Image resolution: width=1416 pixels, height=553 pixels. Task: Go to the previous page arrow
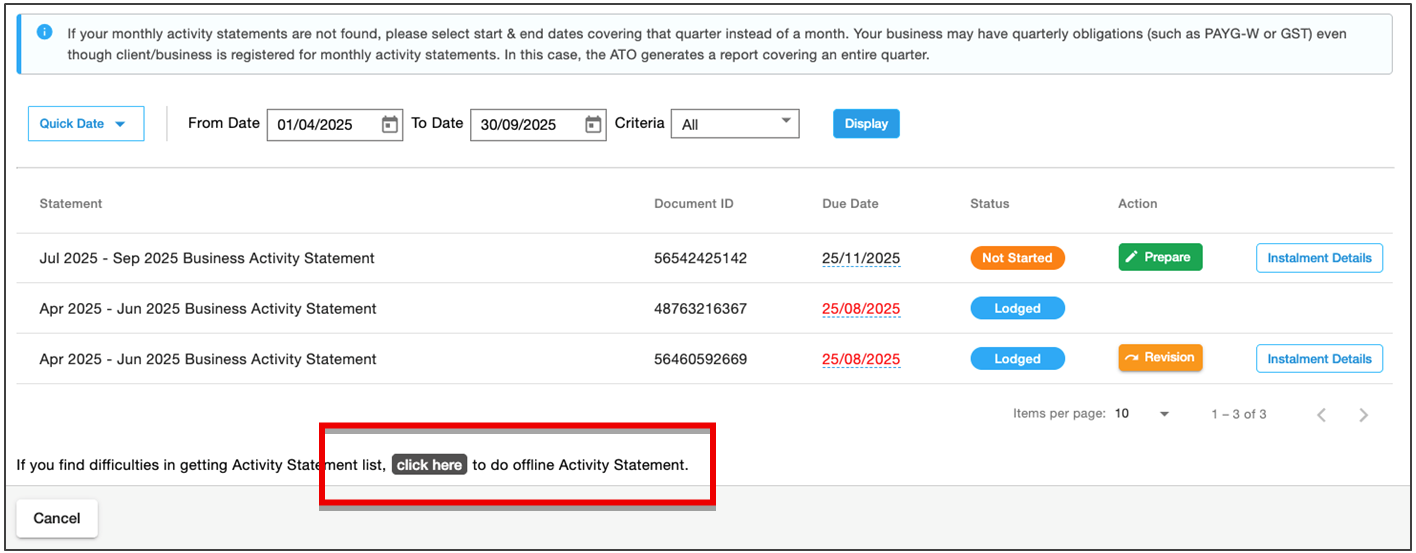click(1321, 415)
